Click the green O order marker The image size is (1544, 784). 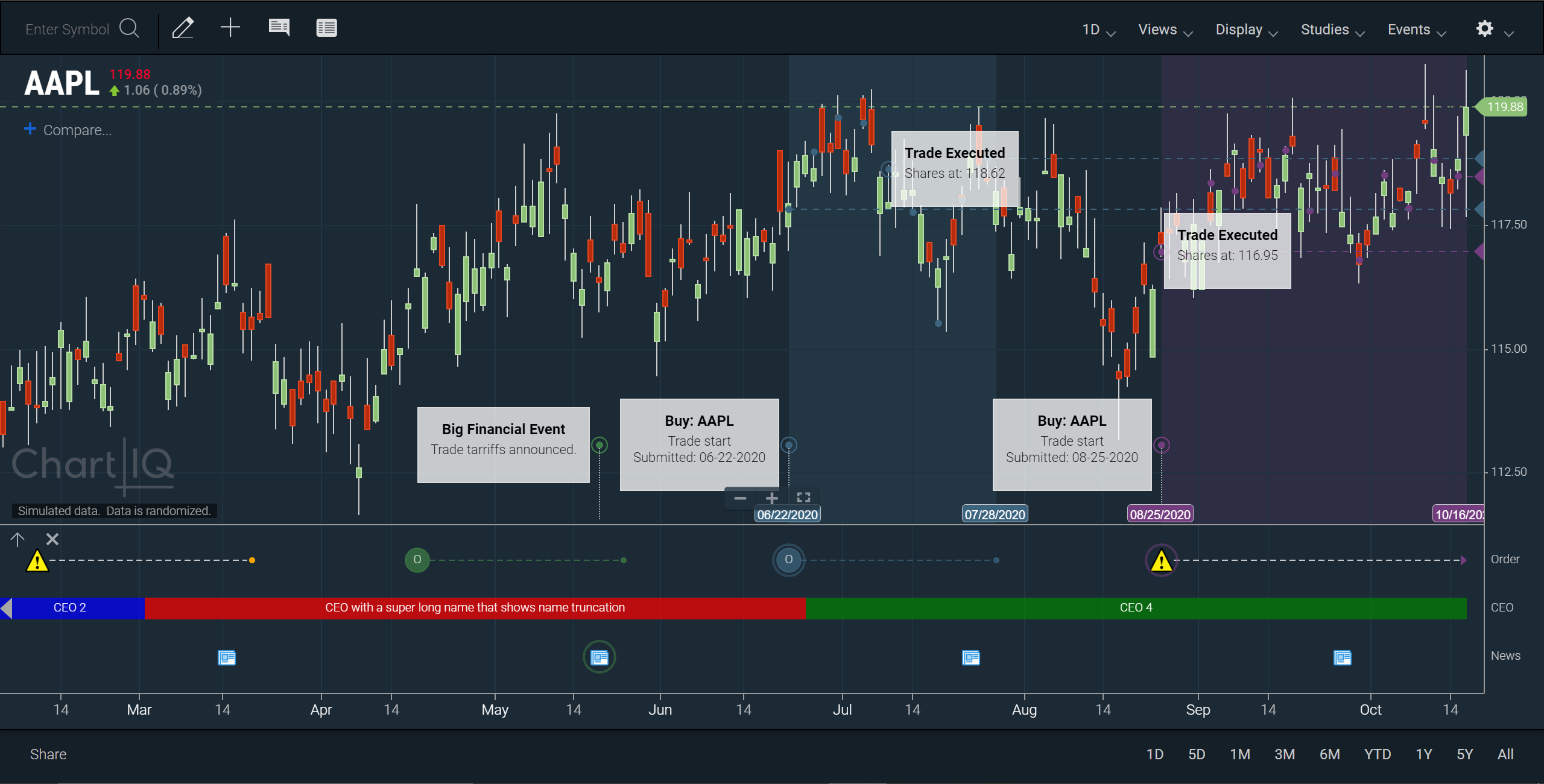point(417,560)
